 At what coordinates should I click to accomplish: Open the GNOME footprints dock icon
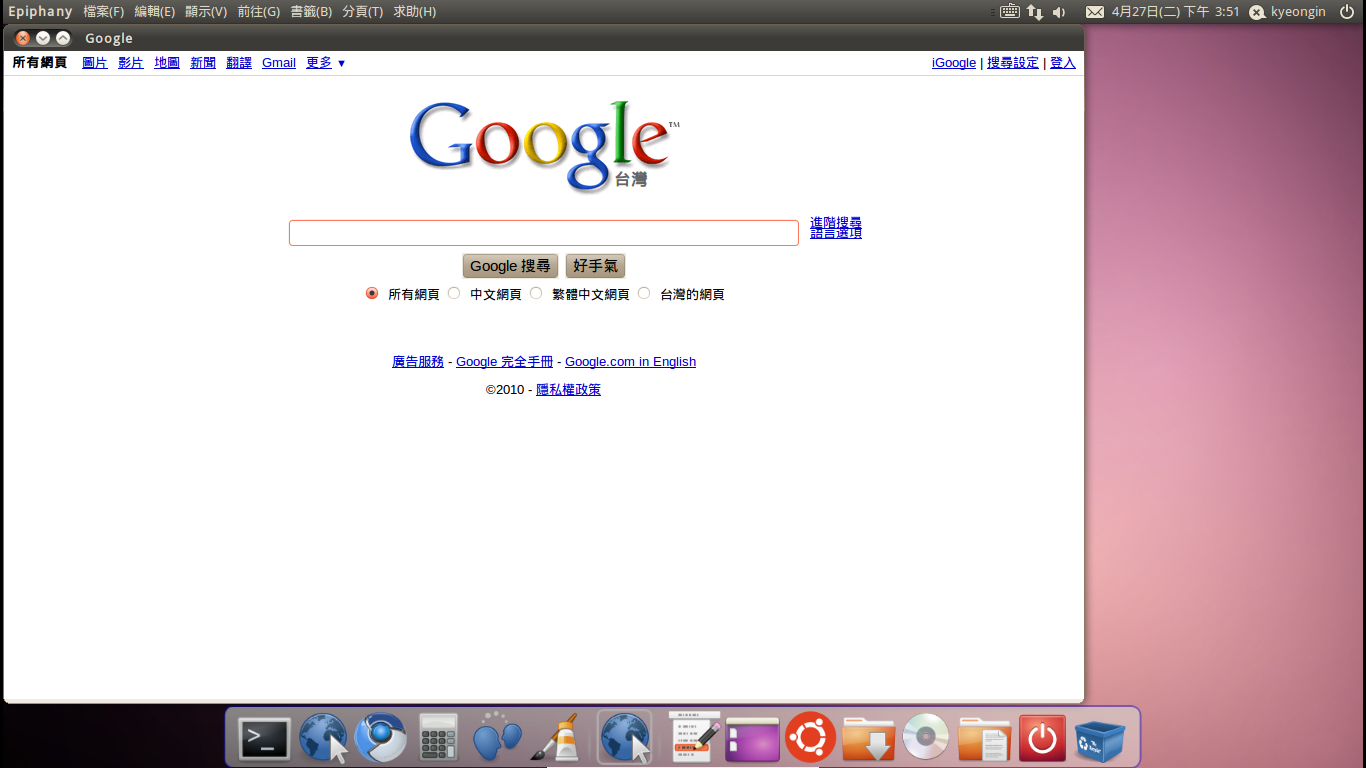(x=496, y=738)
